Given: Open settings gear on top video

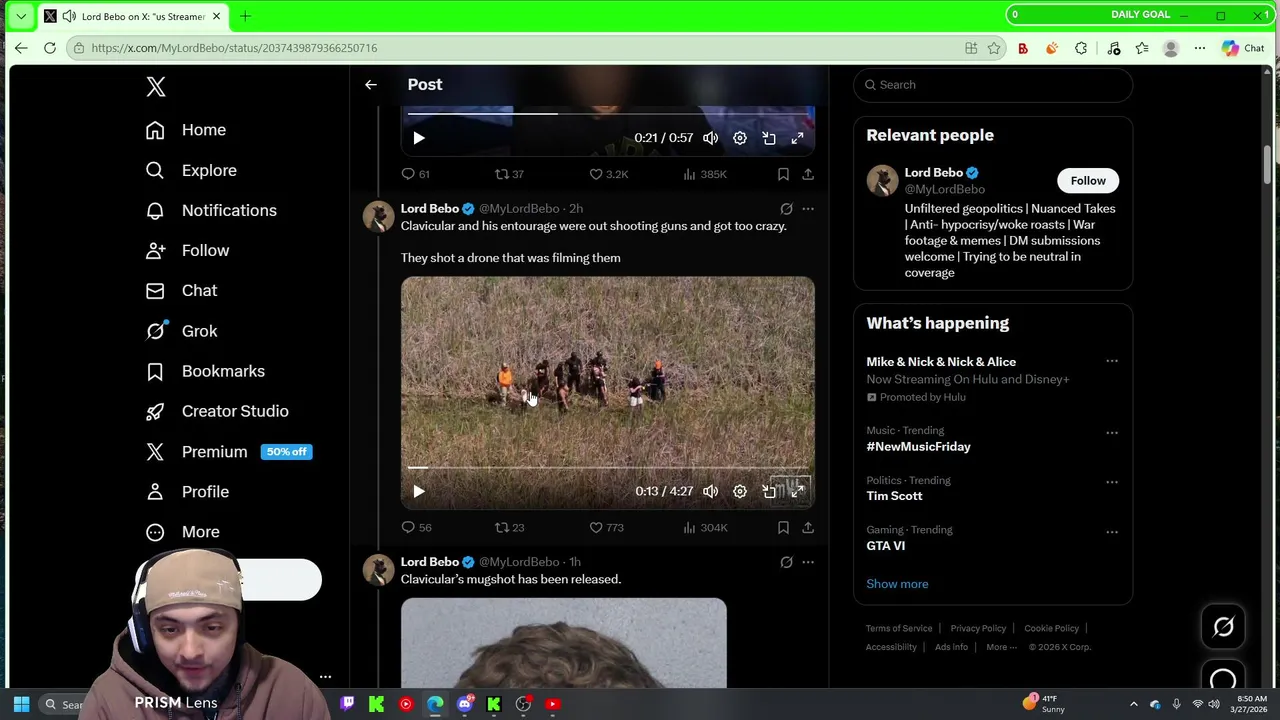Looking at the screenshot, I should pos(740,138).
